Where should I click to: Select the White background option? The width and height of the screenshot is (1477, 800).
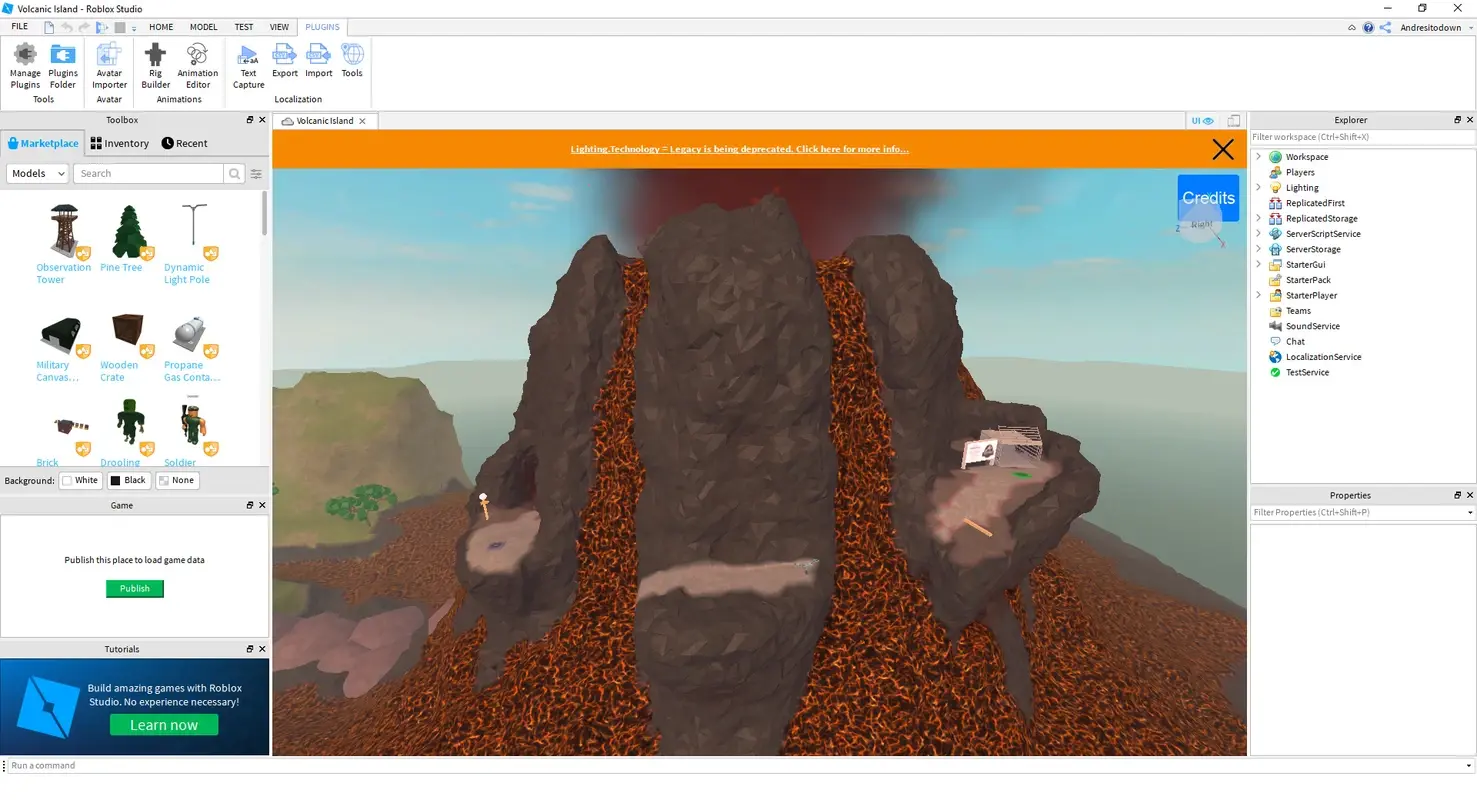click(x=80, y=481)
